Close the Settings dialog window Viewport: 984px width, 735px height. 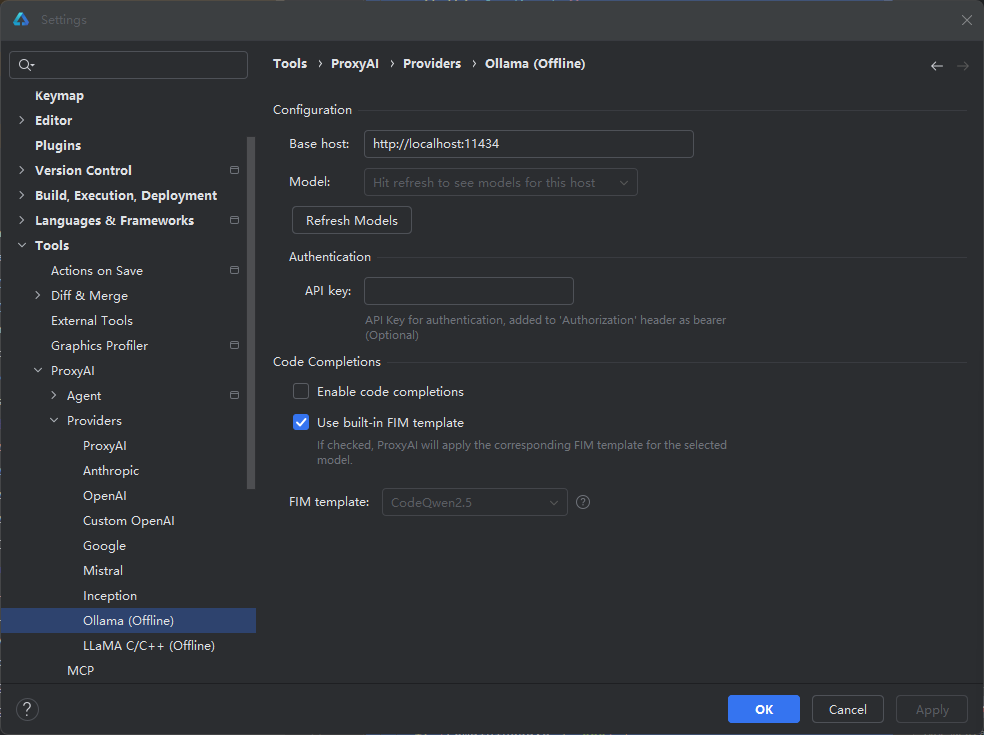(x=966, y=20)
